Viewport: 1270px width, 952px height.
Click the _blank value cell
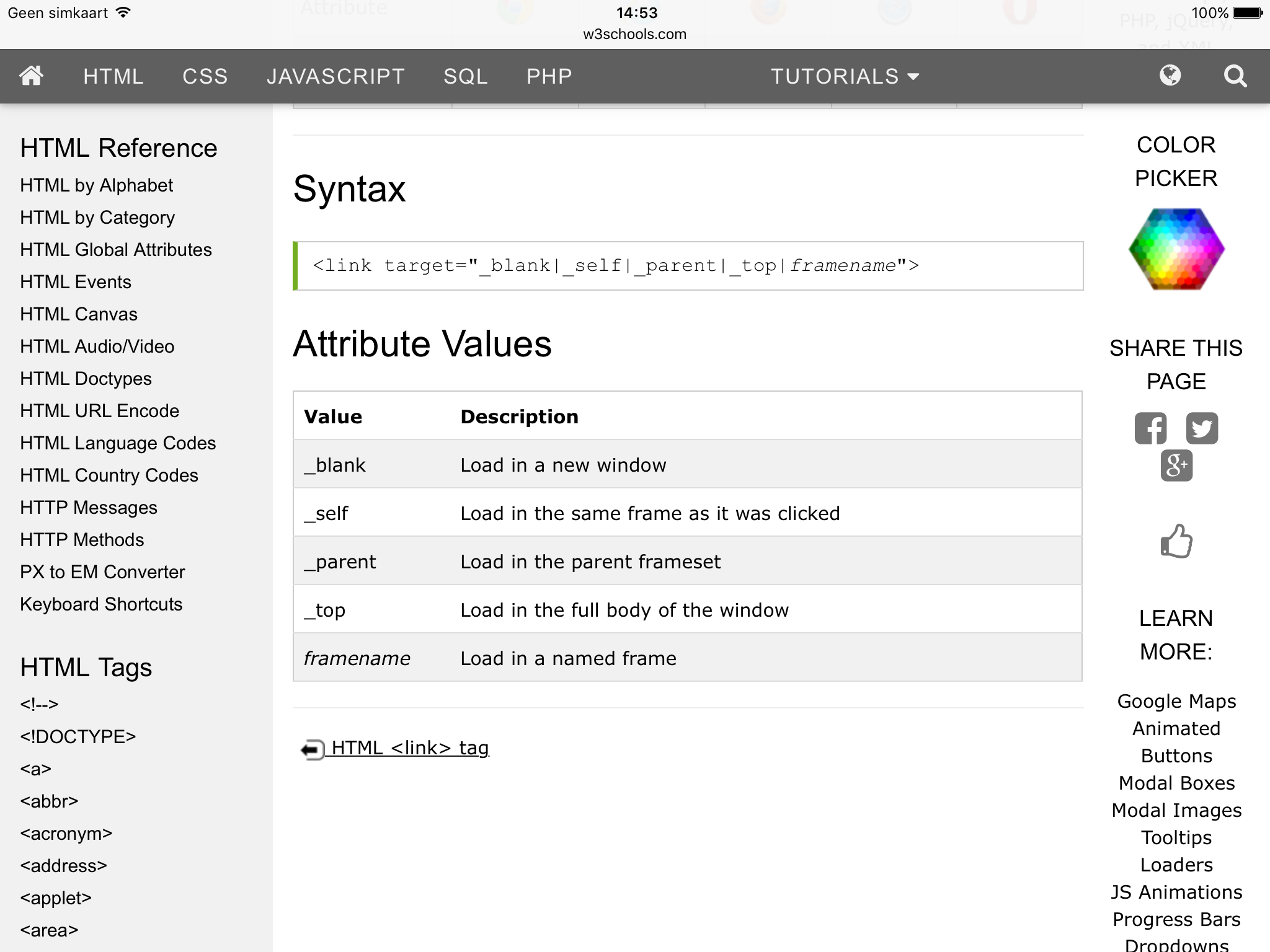[x=372, y=464]
